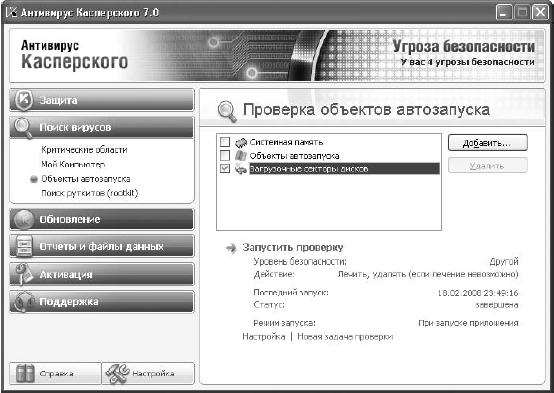This screenshot has width=554, height=393.
Task: Click the reports icon beside Отчеты и файлы данных
Action: tap(24, 246)
